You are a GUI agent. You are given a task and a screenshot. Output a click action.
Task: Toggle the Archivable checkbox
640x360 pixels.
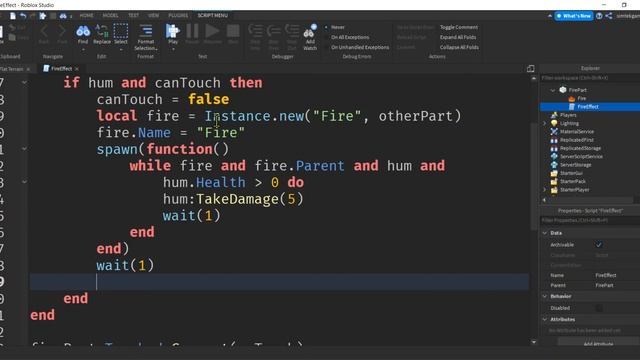pyautogui.click(x=599, y=245)
